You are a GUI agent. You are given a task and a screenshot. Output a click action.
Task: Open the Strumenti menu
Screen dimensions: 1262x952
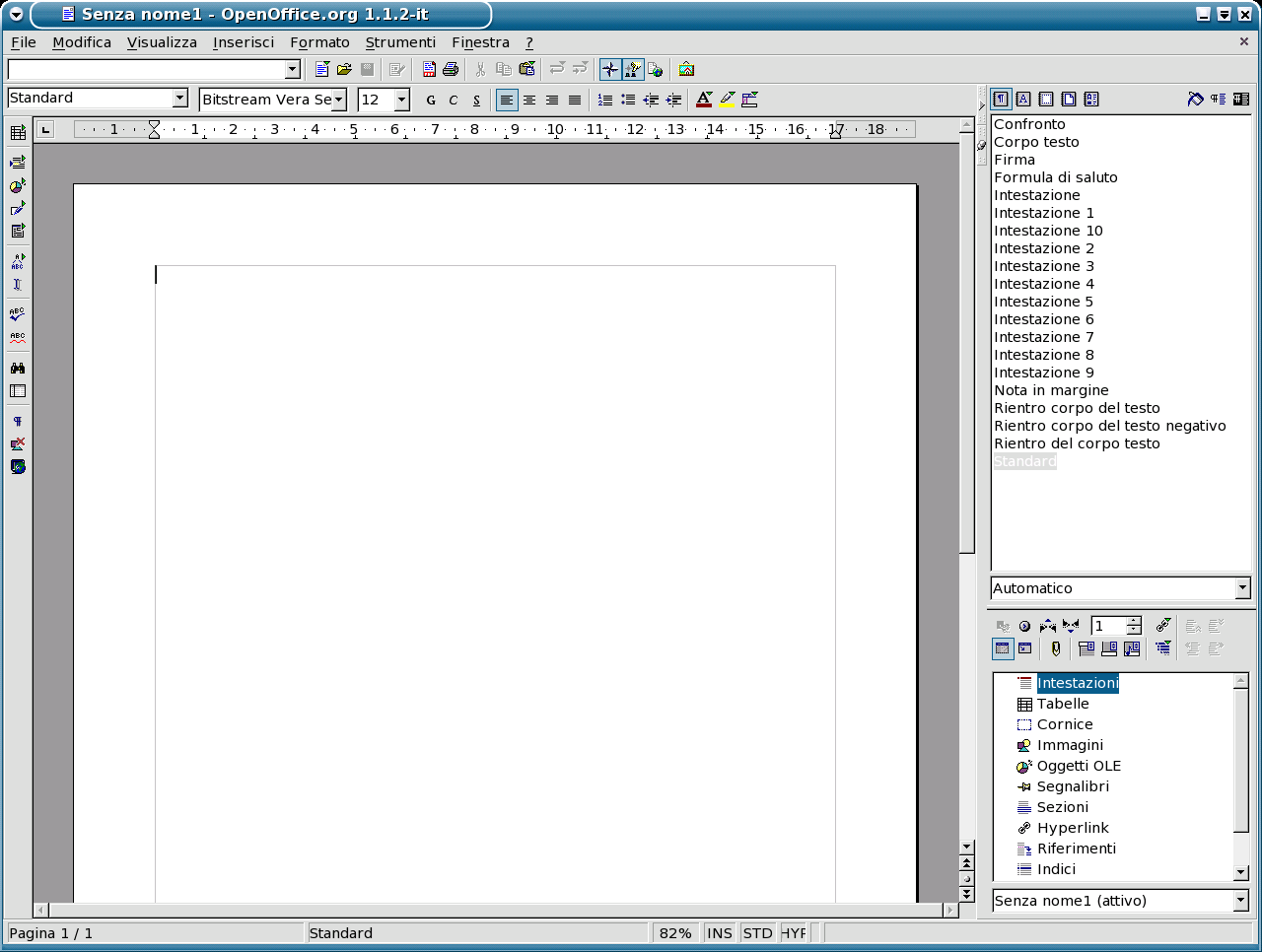[400, 42]
